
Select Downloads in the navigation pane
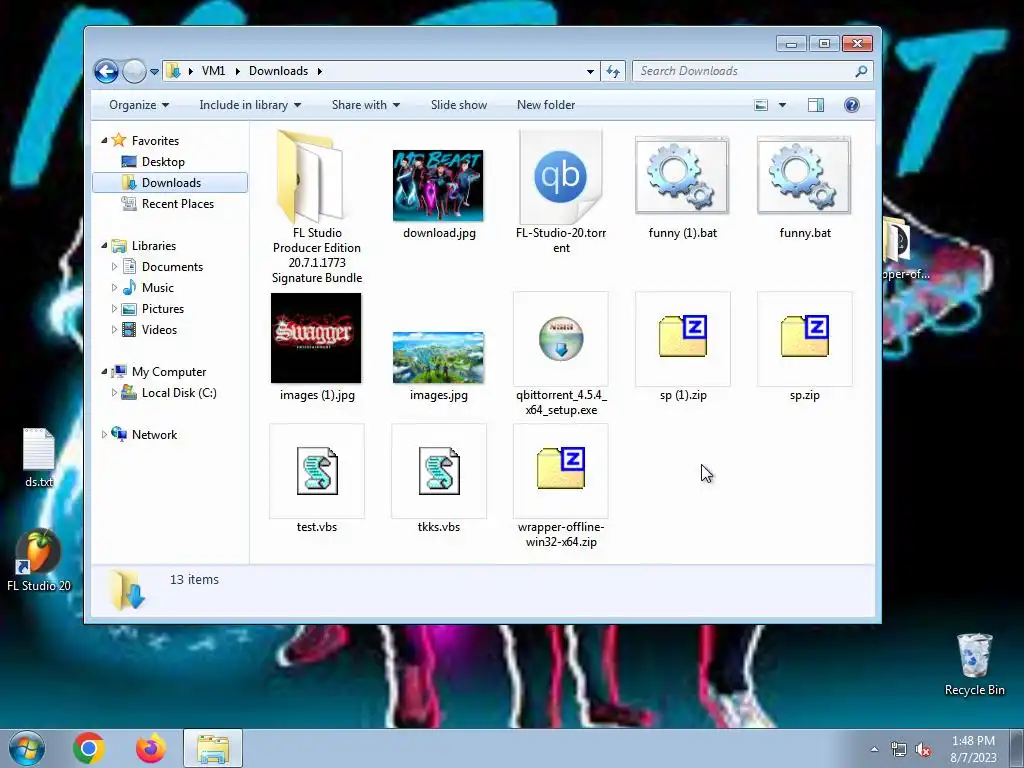click(170, 183)
